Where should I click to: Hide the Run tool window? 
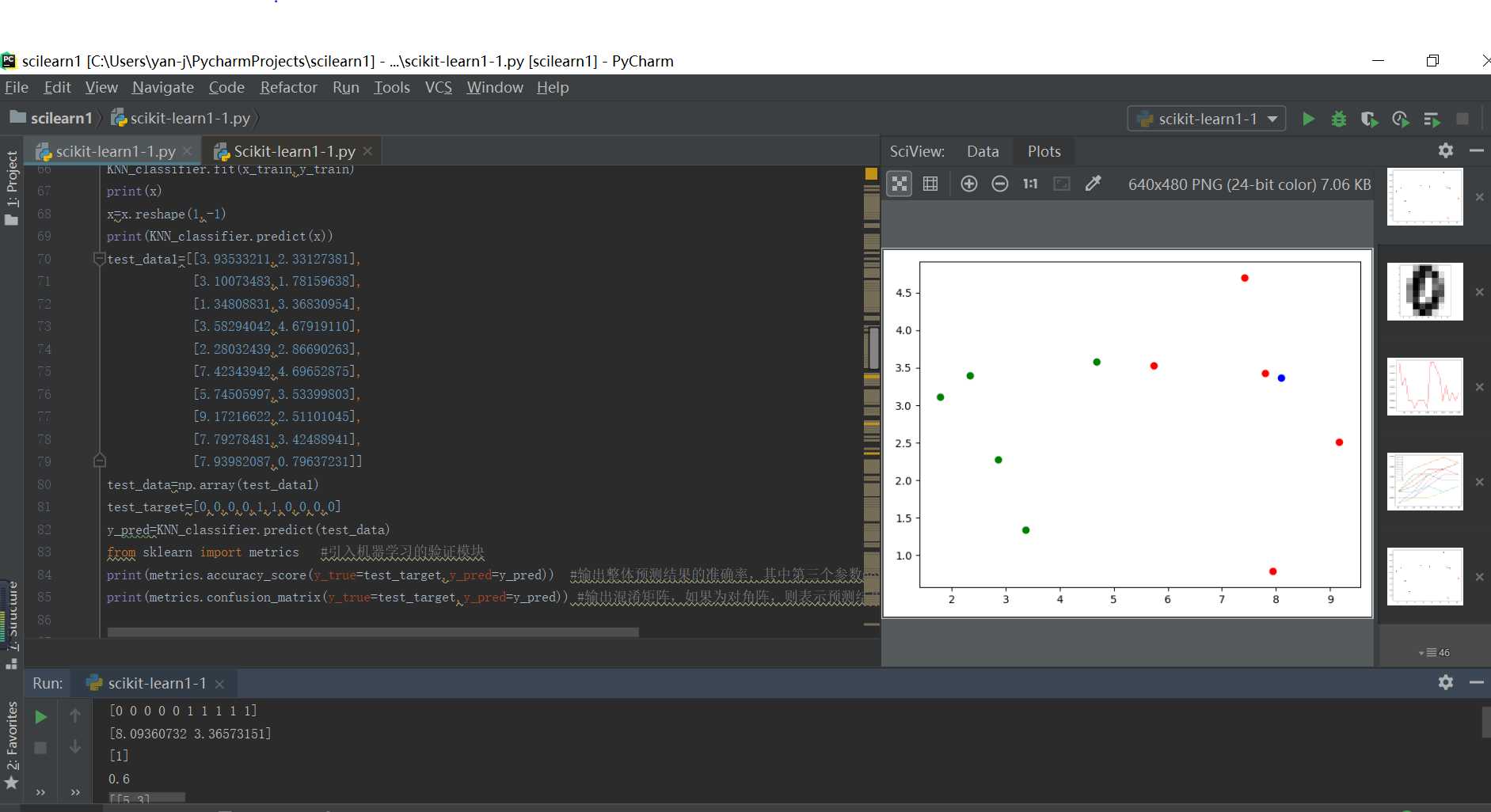1476,682
